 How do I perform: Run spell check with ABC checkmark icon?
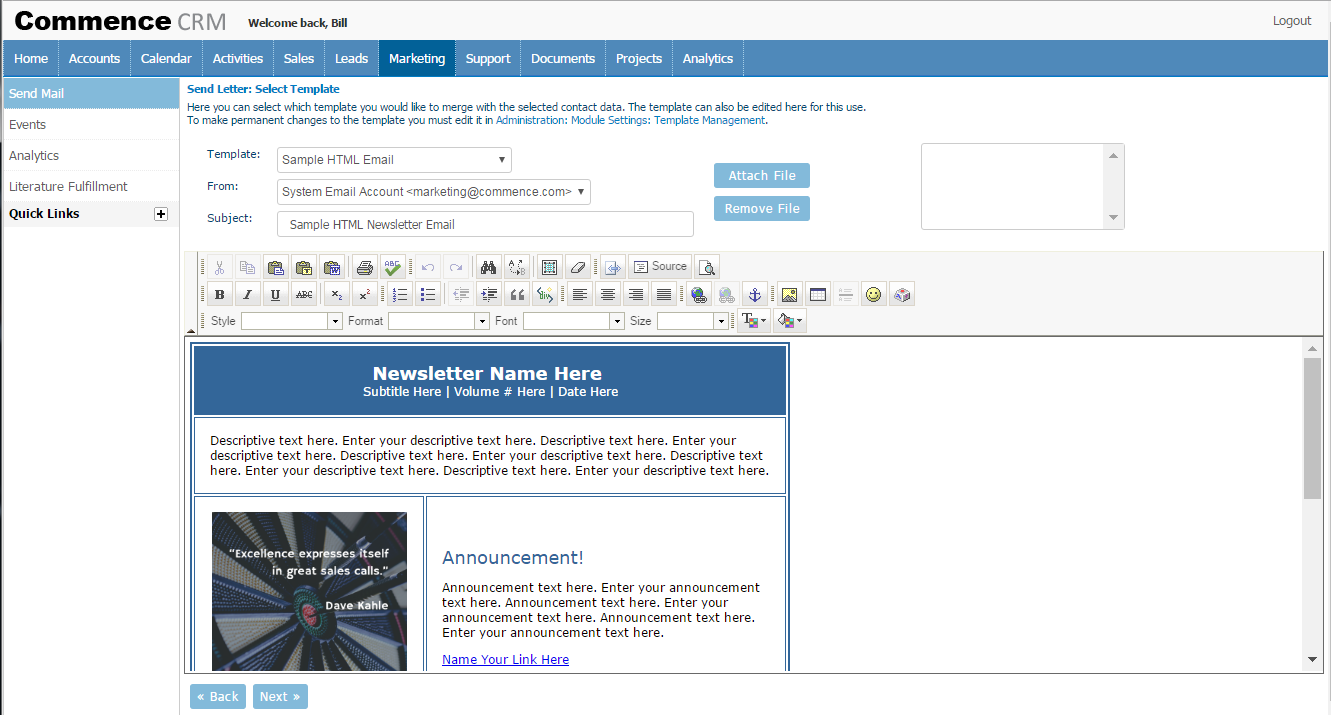point(393,267)
